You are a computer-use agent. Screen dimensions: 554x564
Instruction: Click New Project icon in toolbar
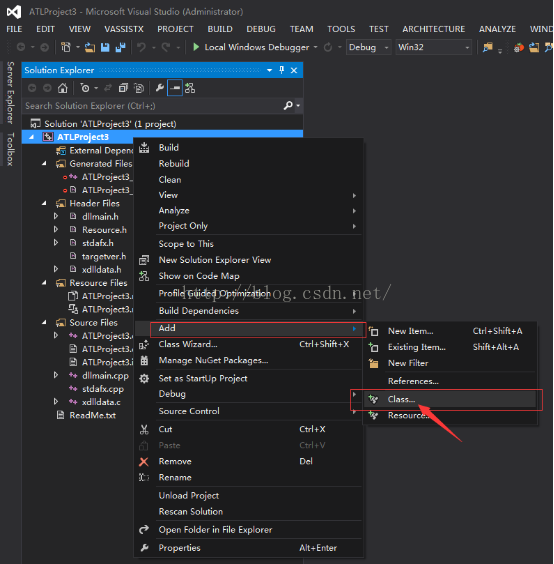pyautogui.click(x=66, y=47)
